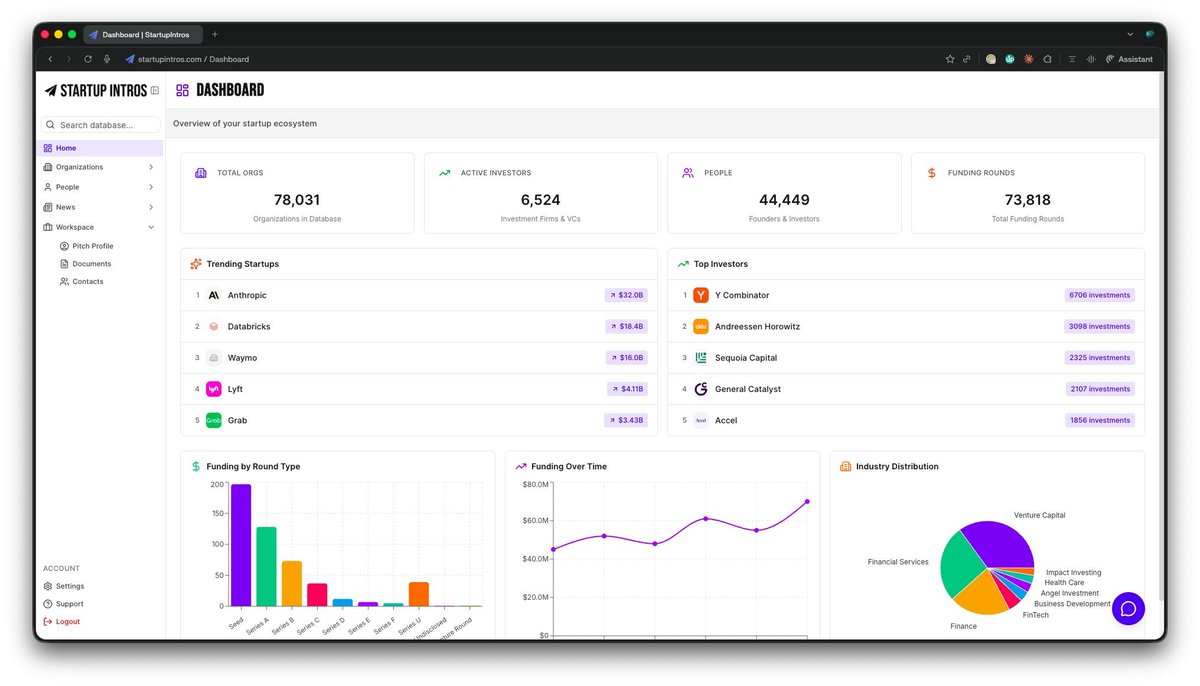
Task: Open browser extensions puzzle icon
Action: pos(1047,59)
